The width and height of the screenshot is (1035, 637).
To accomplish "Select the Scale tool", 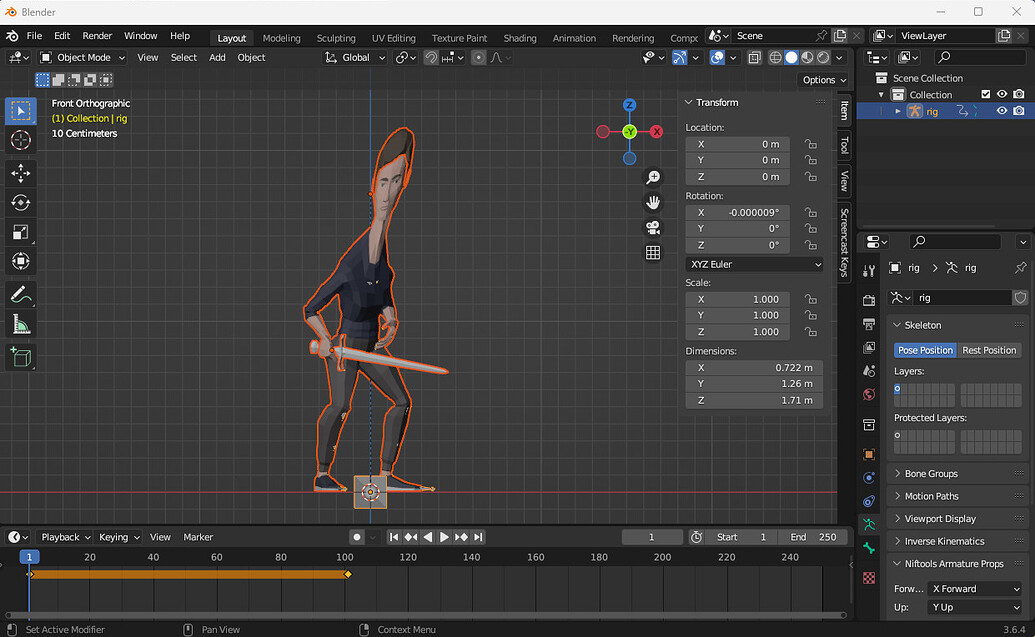I will [20, 232].
